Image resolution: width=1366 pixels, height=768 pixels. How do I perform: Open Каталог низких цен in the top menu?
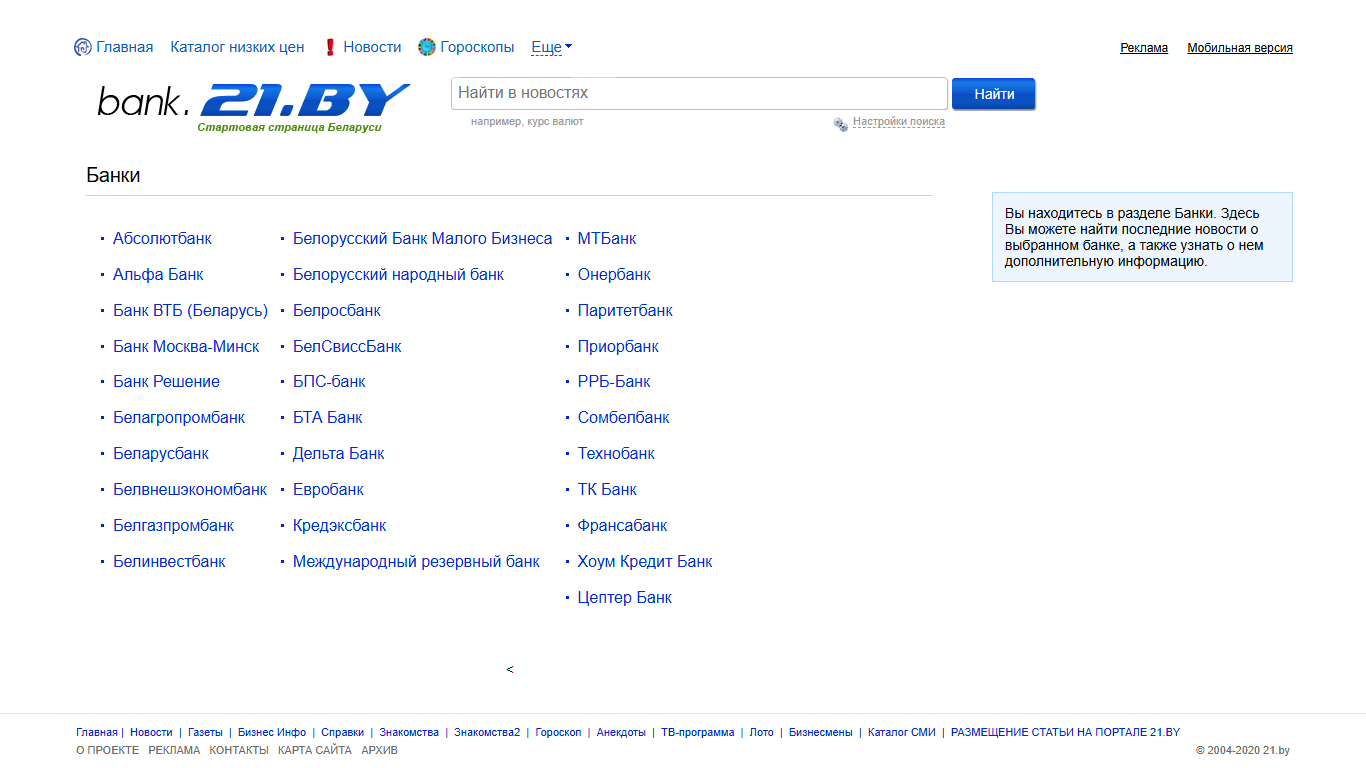point(237,47)
